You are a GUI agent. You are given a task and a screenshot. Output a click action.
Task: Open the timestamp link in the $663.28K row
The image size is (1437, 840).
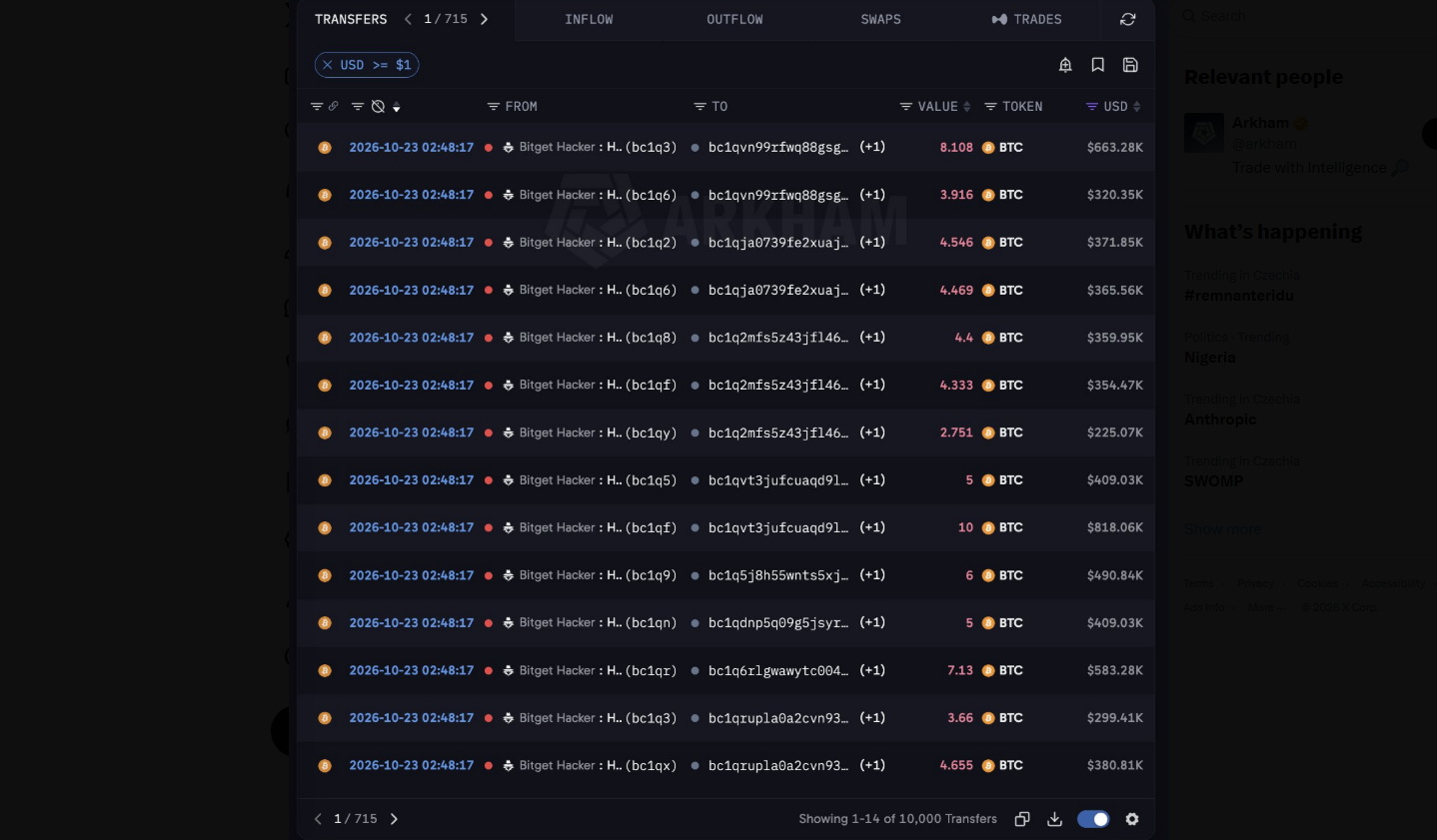click(x=412, y=148)
